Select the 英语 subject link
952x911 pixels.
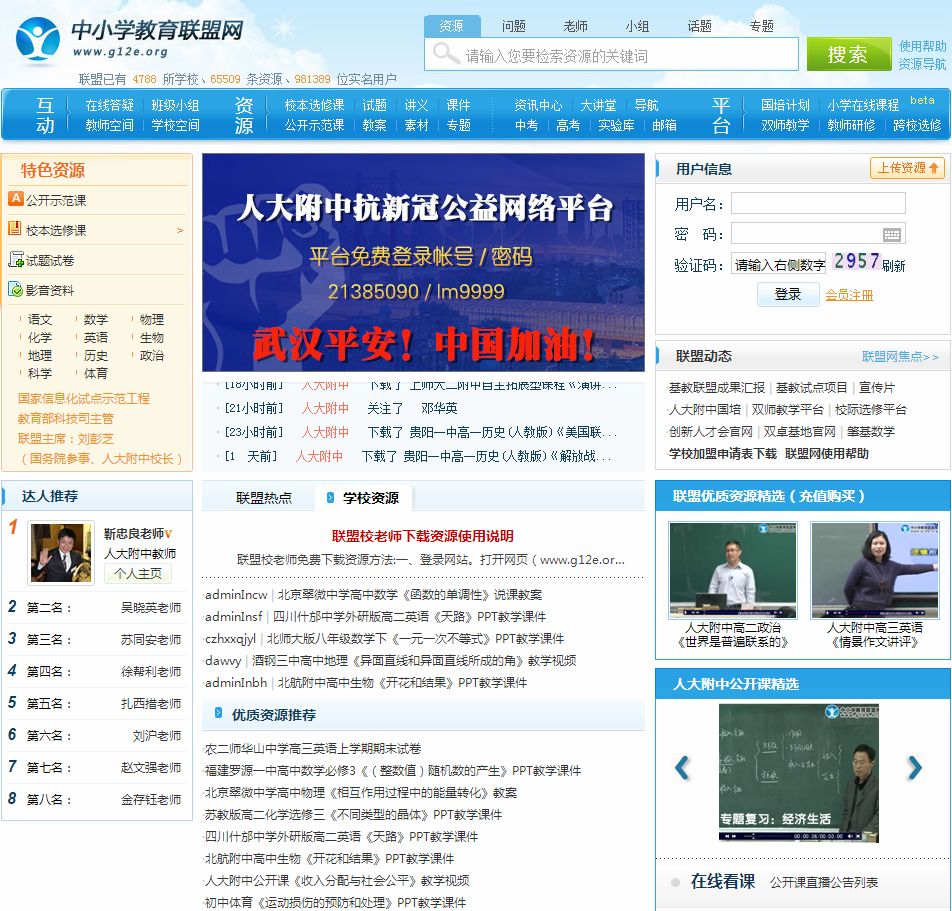coord(96,338)
